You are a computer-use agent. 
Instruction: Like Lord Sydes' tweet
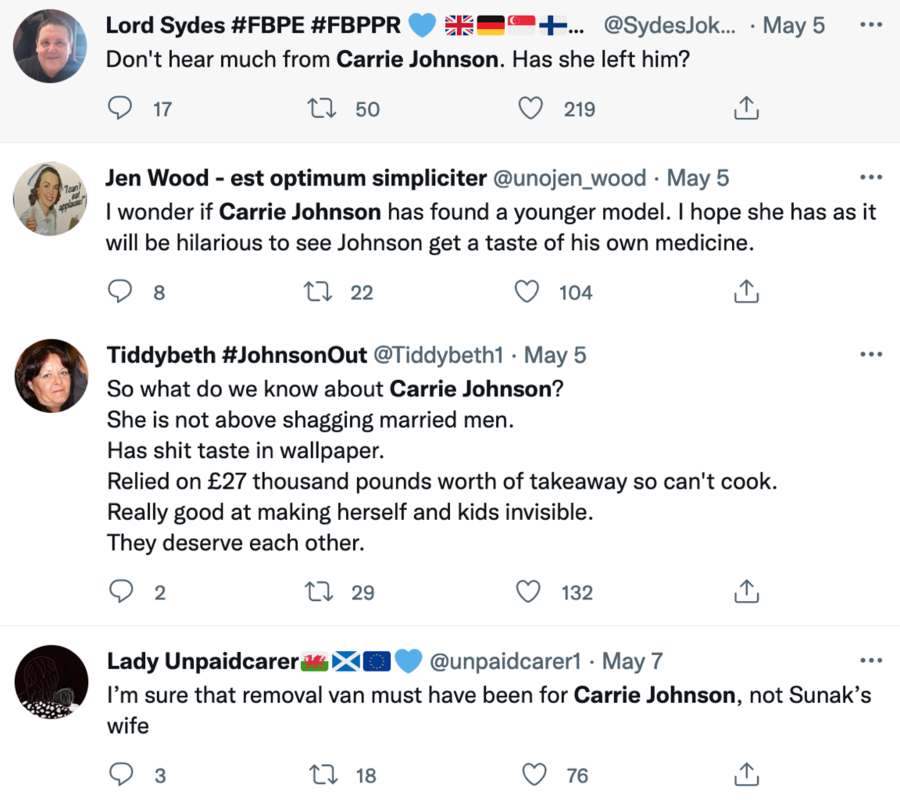pyautogui.click(x=534, y=109)
